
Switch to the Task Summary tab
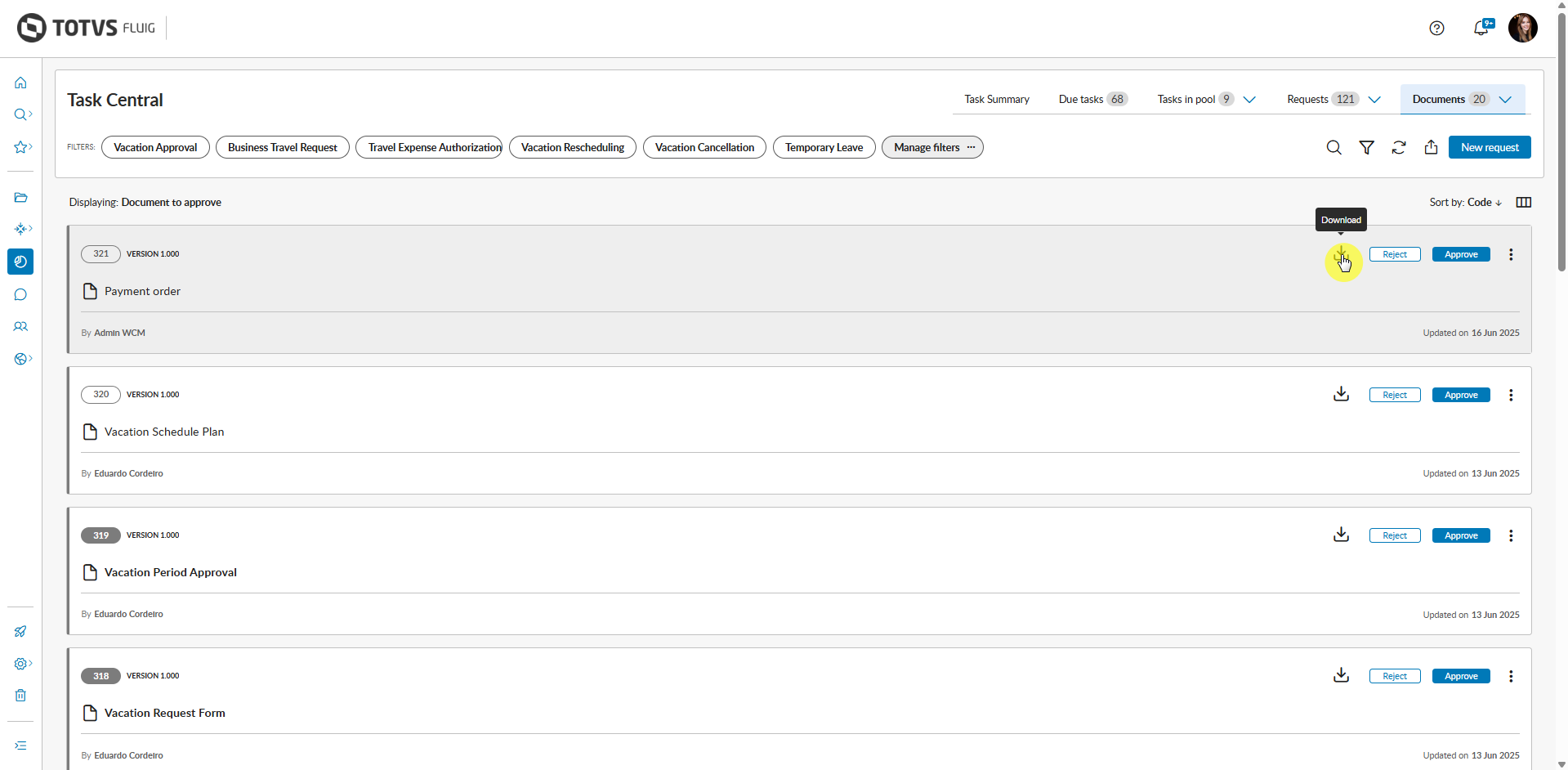[x=996, y=100]
